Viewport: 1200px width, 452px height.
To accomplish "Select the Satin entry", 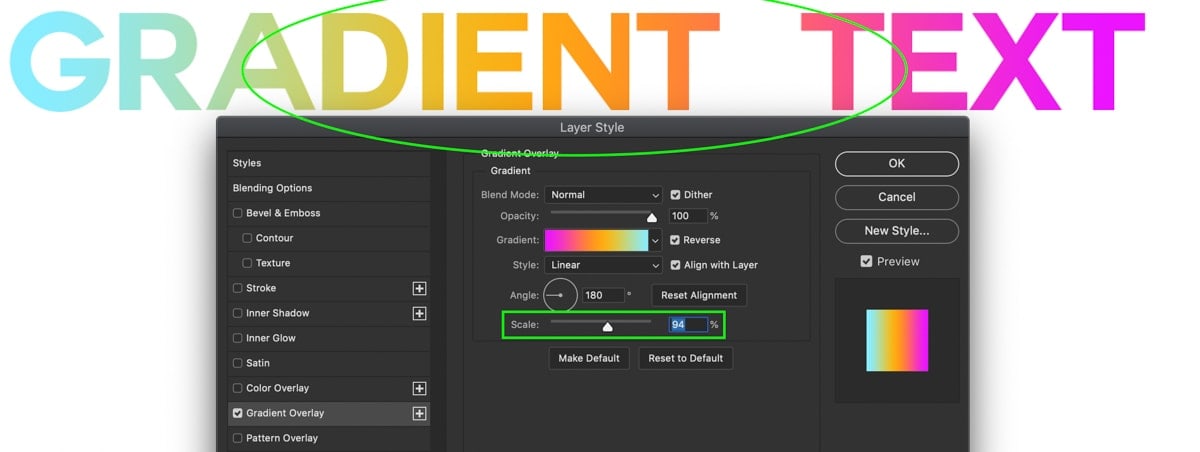I will pyautogui.click(x=329, y=363).
